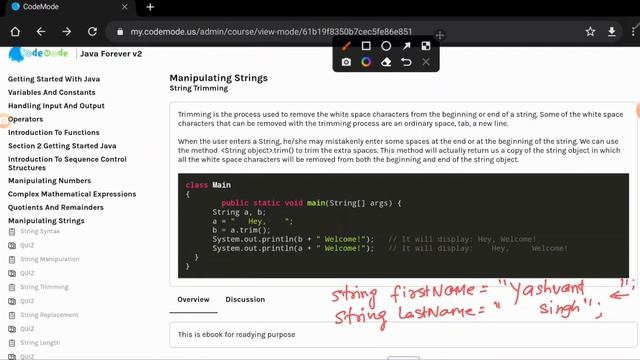Open the color wheel picker
The height and width of the screenshot is (360, 640).
click(366, 62)
